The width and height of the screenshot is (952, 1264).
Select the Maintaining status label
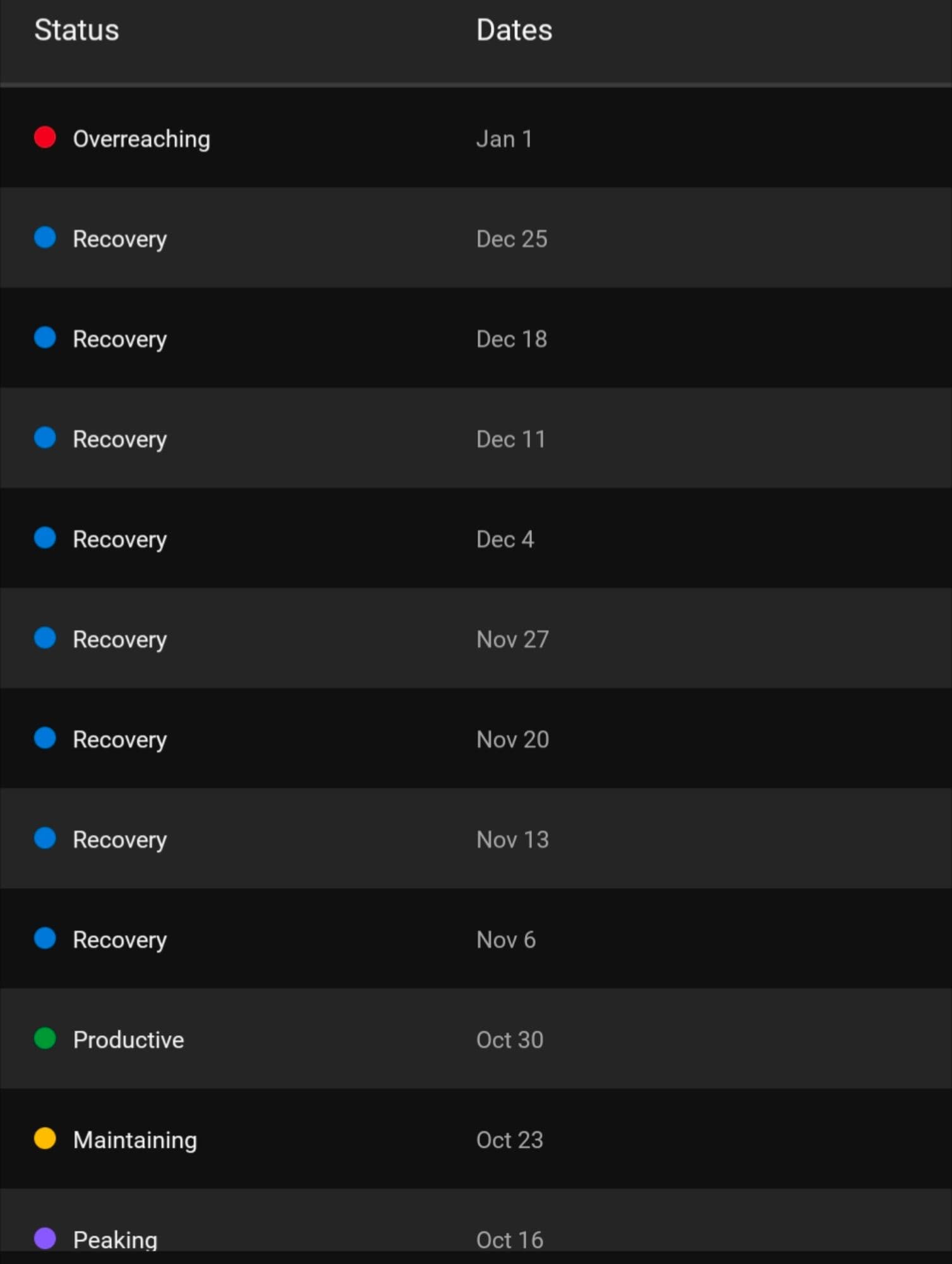coord(135,1140)
